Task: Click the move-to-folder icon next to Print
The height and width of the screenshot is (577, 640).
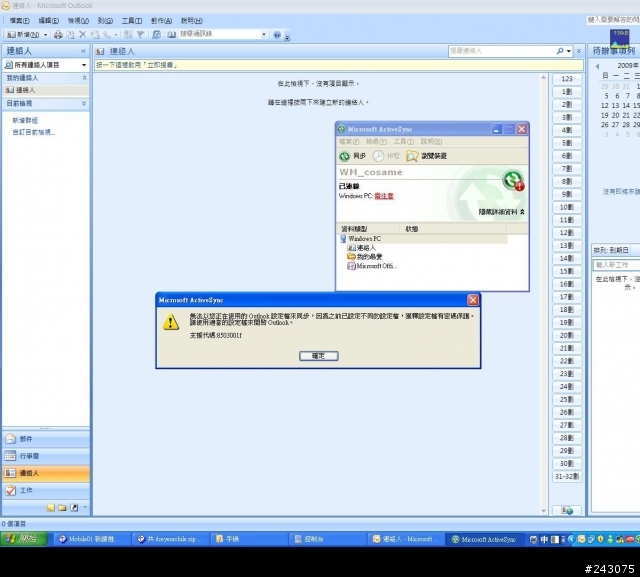Action: click(70, 35)
